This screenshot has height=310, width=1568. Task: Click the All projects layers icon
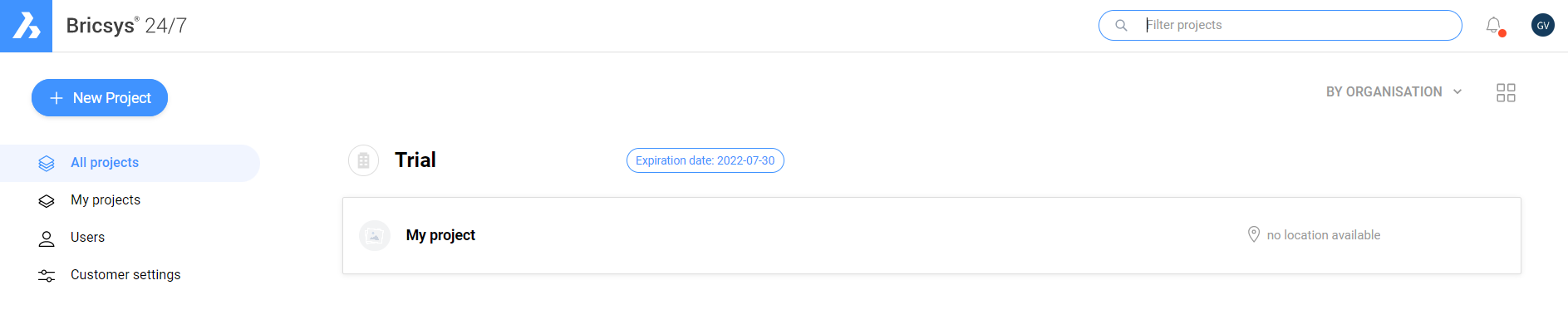[47, 163]
